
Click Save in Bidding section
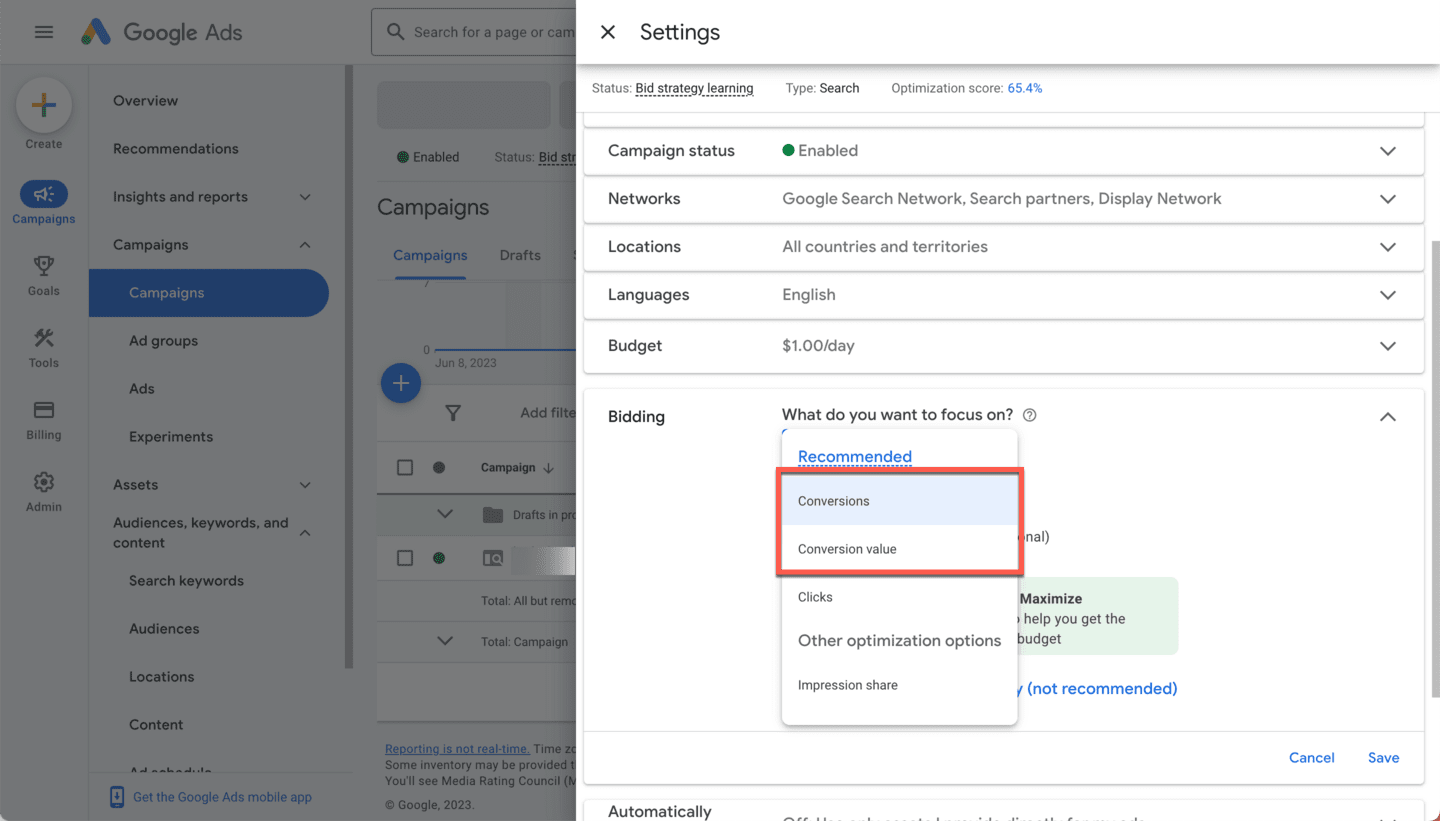tap(1383, 758)
